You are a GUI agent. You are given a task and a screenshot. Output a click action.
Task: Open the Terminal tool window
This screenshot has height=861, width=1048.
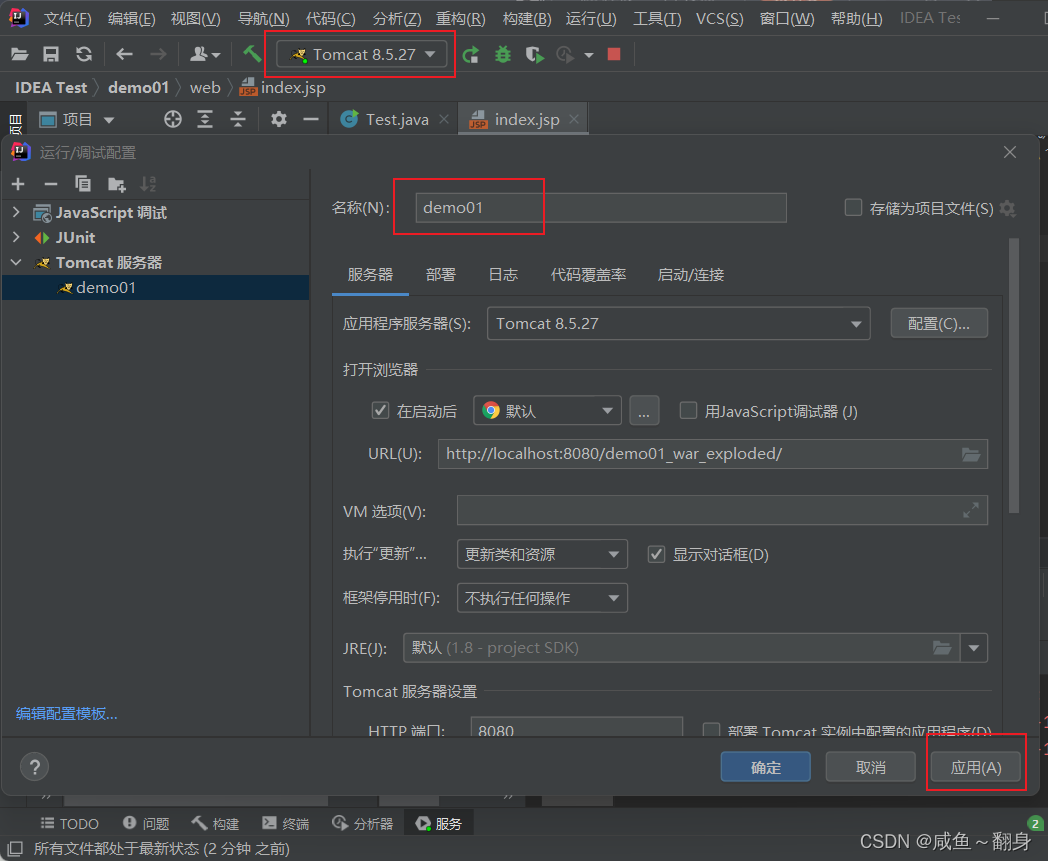coord(286,824)
